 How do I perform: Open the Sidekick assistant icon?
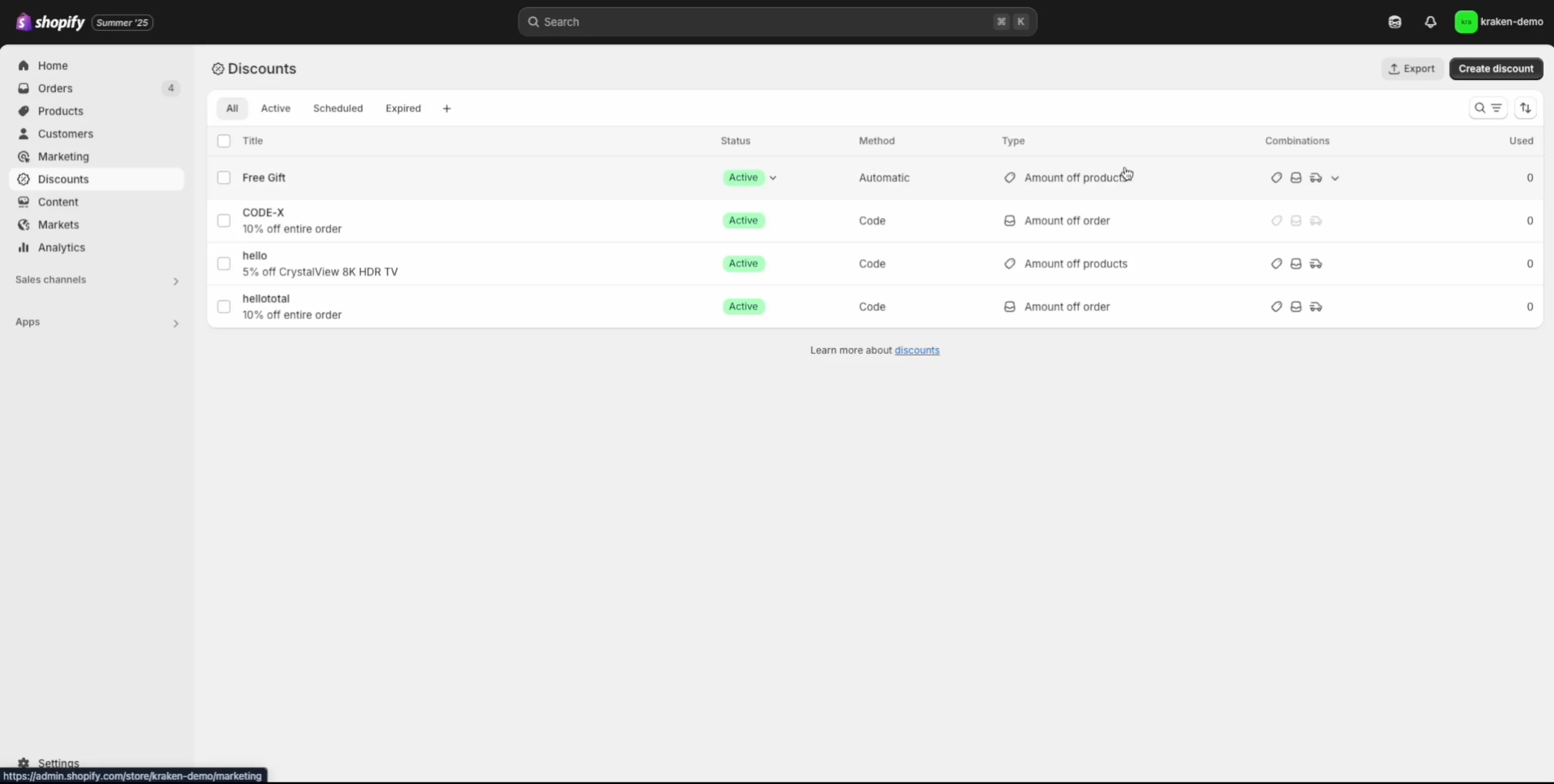pos(1395,22)
